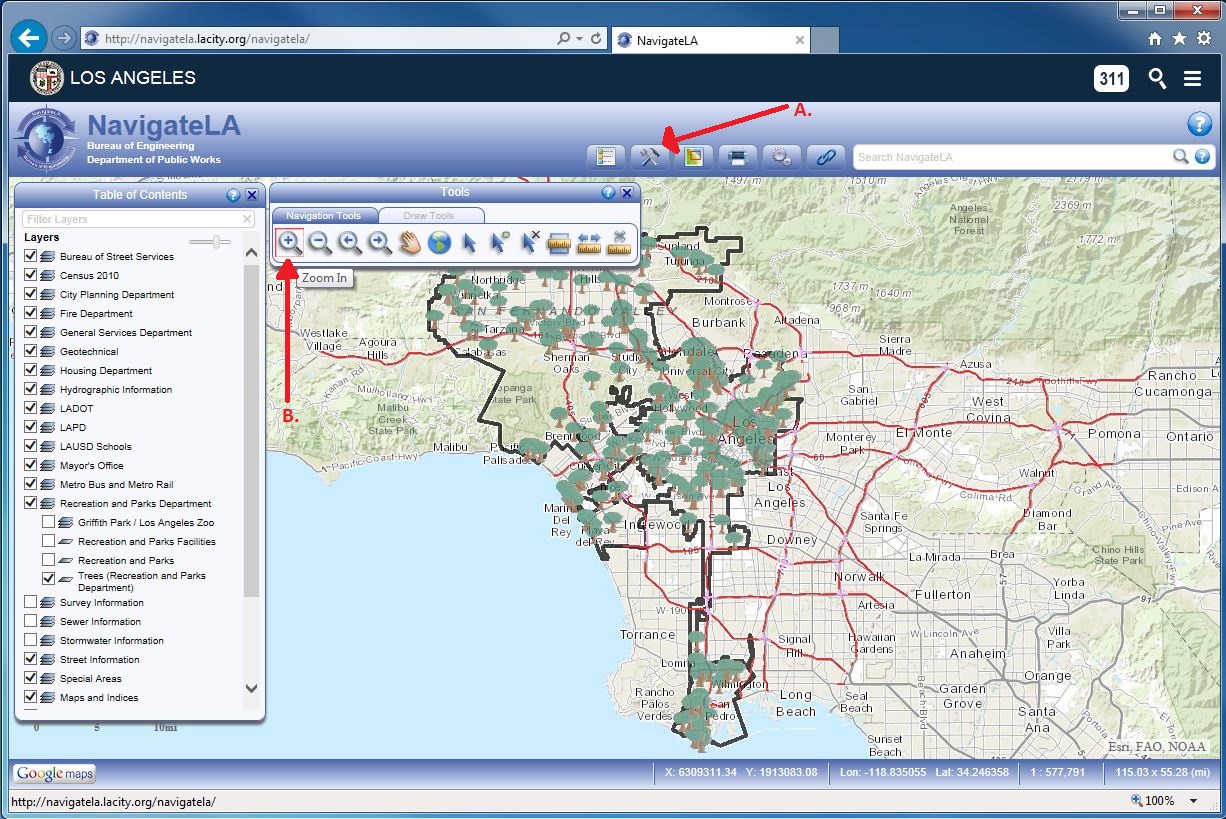Enable the Survey Information layer
The width and height of the screenshot is (1226, 819).
pos(30,602)
